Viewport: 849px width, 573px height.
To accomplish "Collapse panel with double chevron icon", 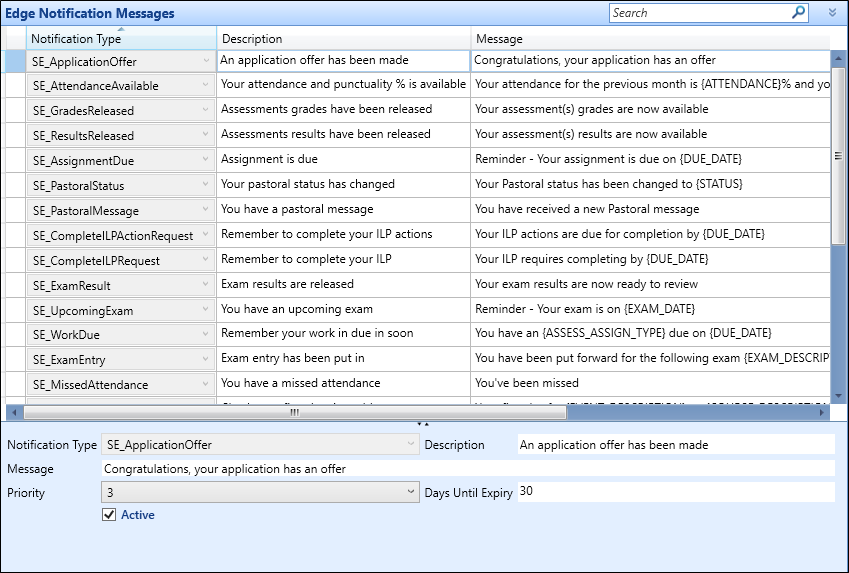I will coord(832,13).
